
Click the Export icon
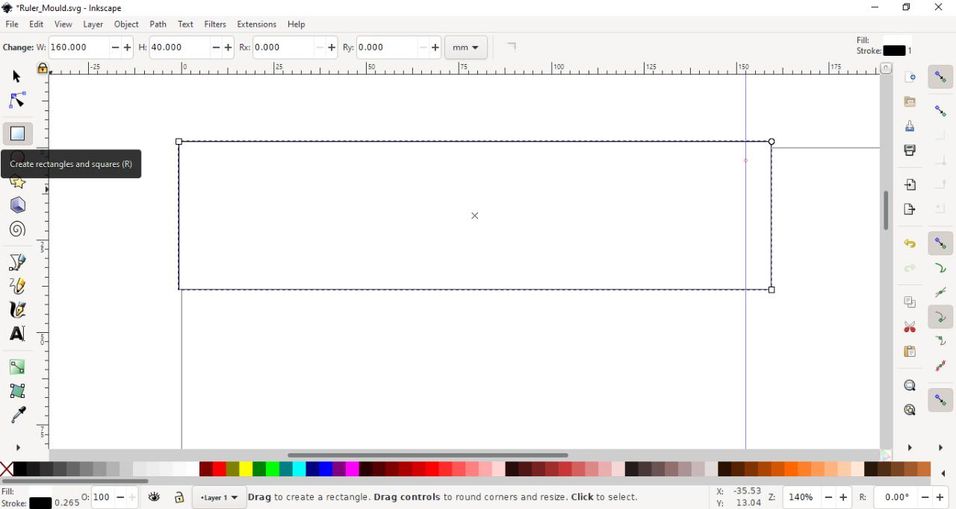click(x=910, y=209)
